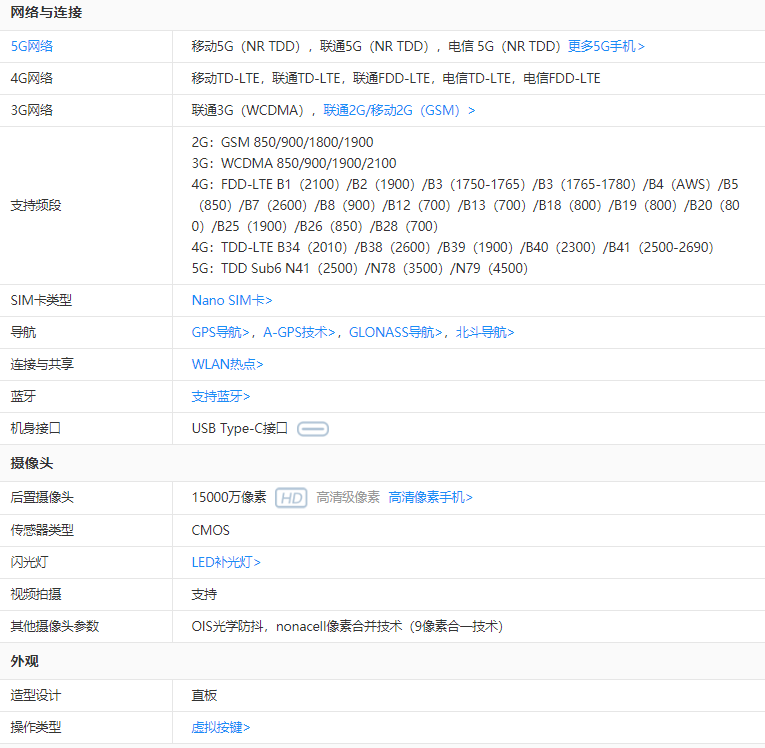Click the LED补光灯 link
Viewport: 765px width, 748px height.
(x=226, y=562)
